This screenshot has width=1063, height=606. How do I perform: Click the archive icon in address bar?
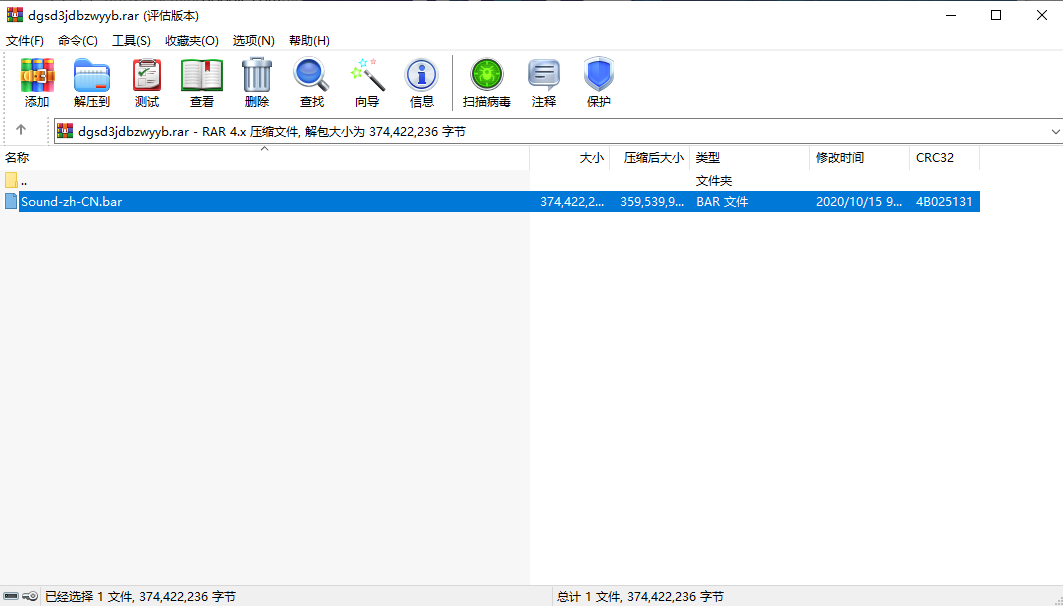[x=65, y=132]
